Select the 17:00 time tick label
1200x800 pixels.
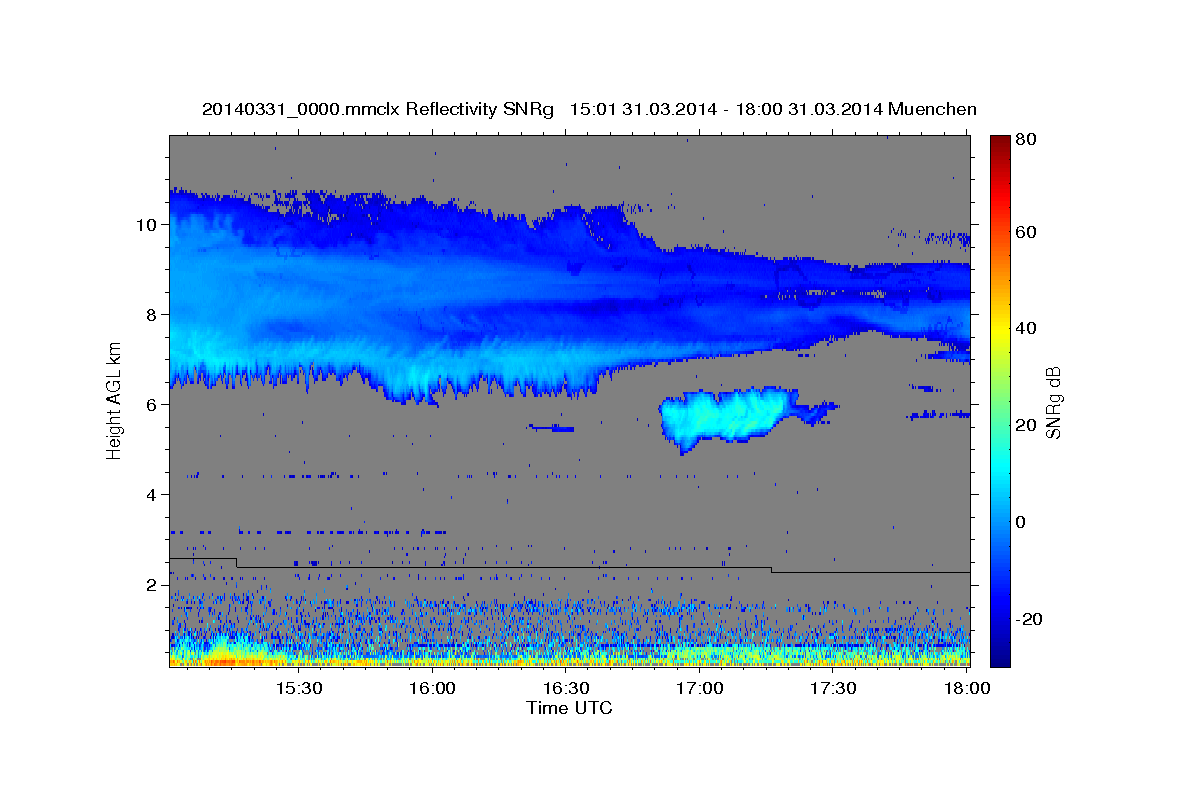coord(700,689)
